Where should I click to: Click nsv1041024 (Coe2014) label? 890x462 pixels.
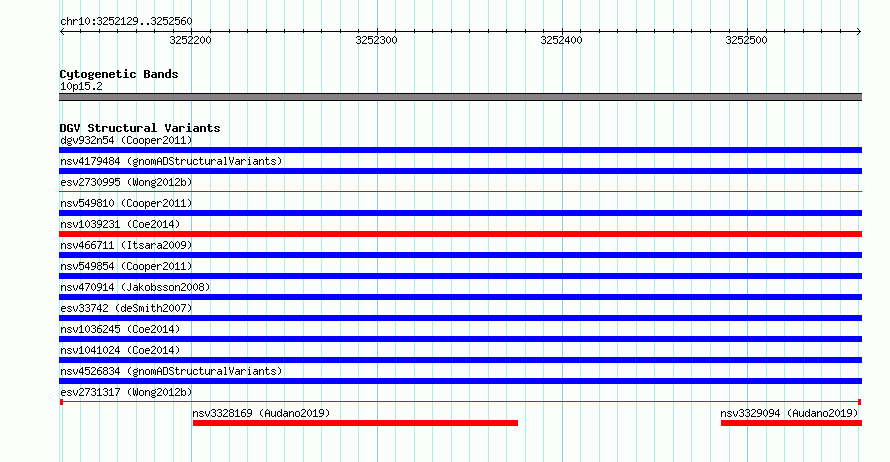[120, 350]
